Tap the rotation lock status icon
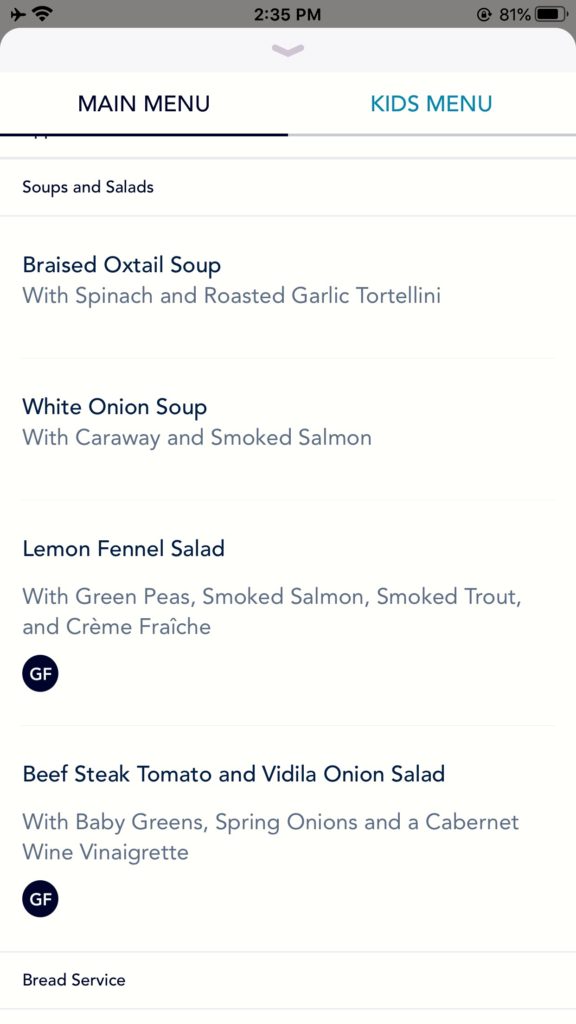 (484, 14)
